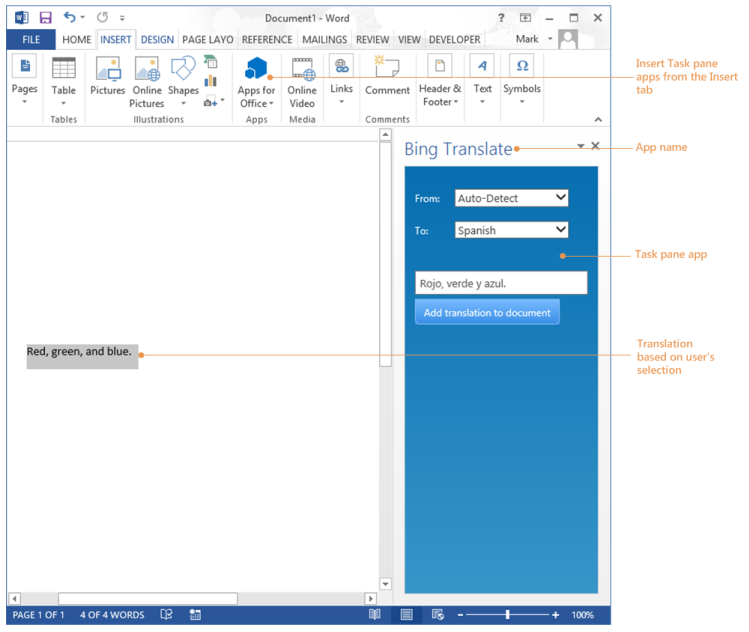The width and height of the screenshot is (749, 632).
Task: Insert an Online Video
Action: pos(302,82)
